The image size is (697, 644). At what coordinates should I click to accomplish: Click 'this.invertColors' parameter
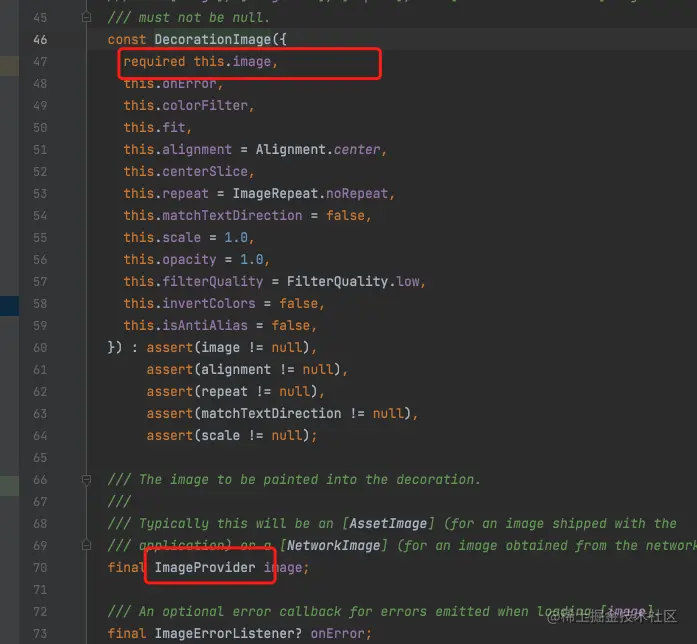pos(189,304)
